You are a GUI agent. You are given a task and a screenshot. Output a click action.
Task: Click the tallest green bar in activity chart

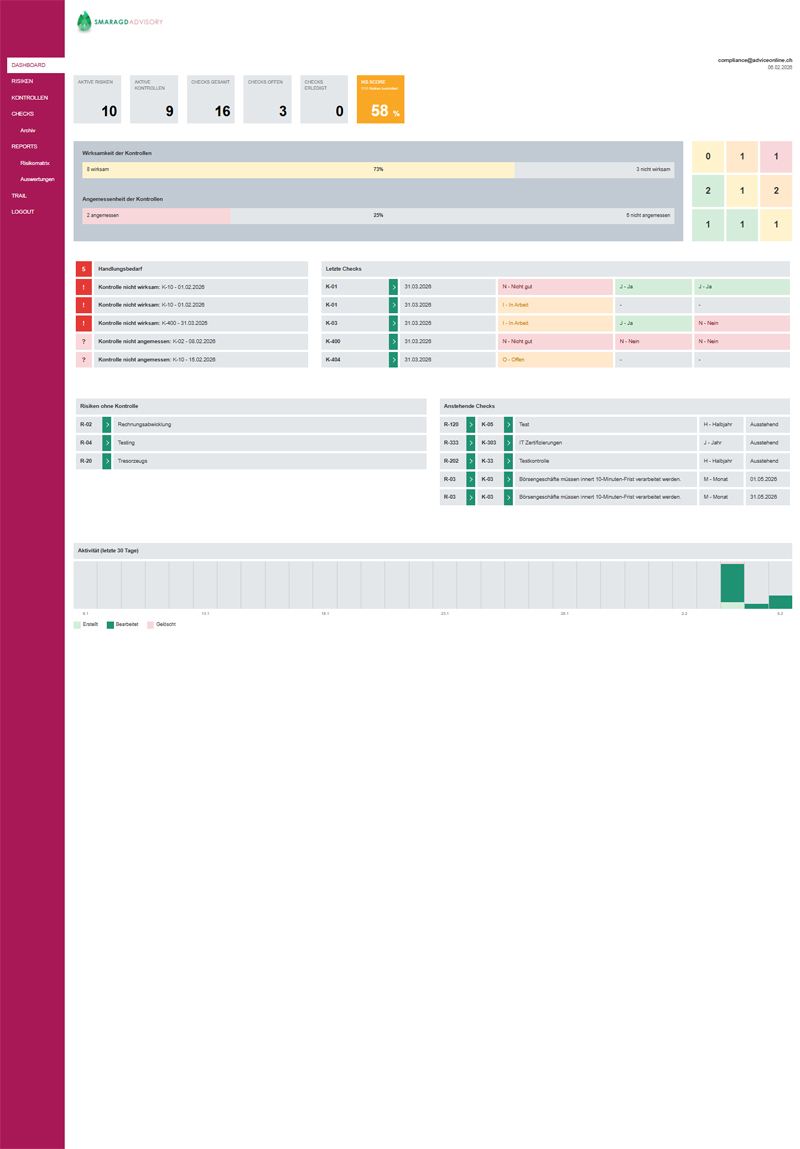tap(732, 584)
